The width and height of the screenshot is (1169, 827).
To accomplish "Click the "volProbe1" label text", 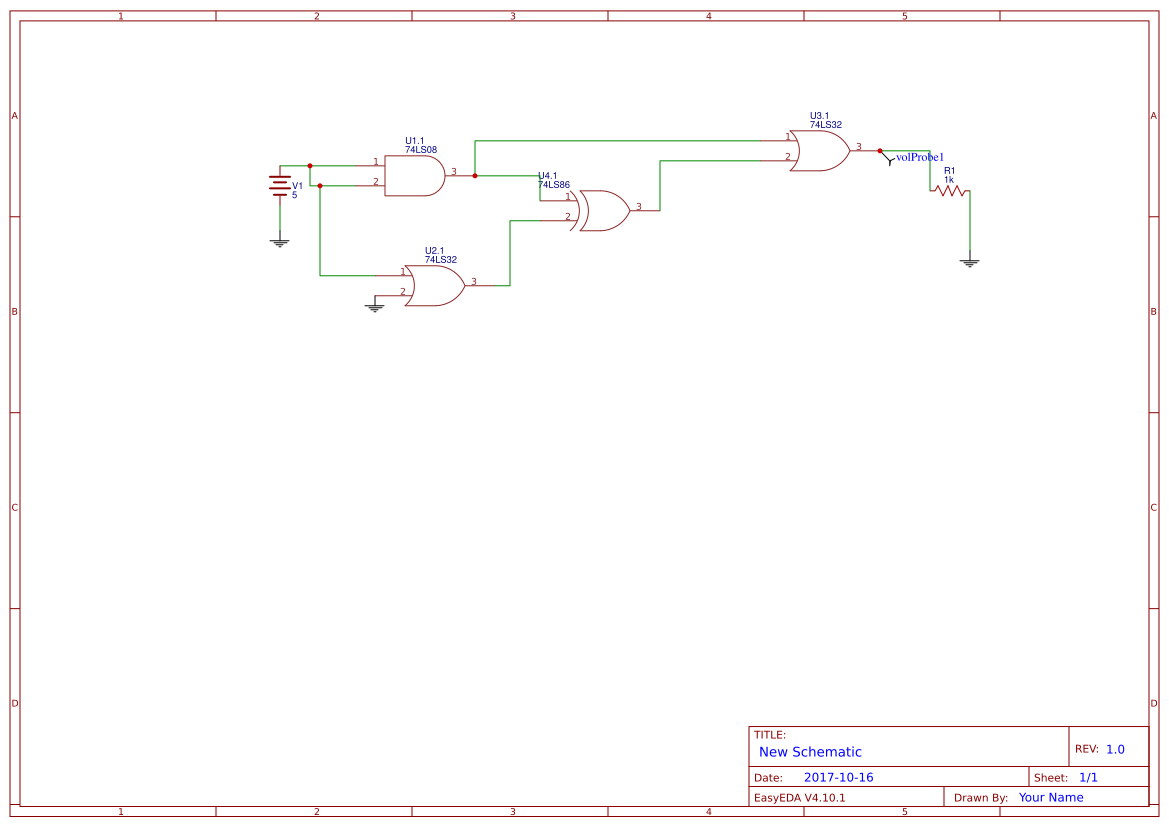I will tap(920, 157).
